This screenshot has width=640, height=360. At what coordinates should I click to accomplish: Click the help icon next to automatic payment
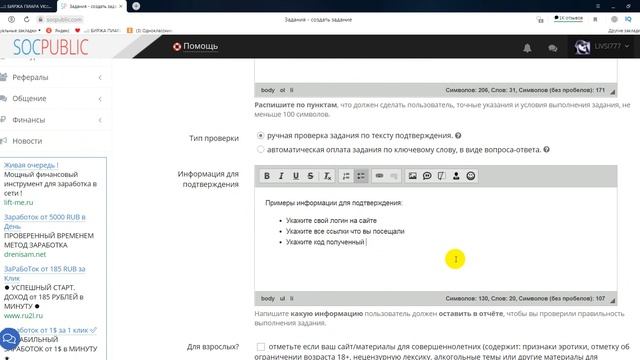pos(547,150)
